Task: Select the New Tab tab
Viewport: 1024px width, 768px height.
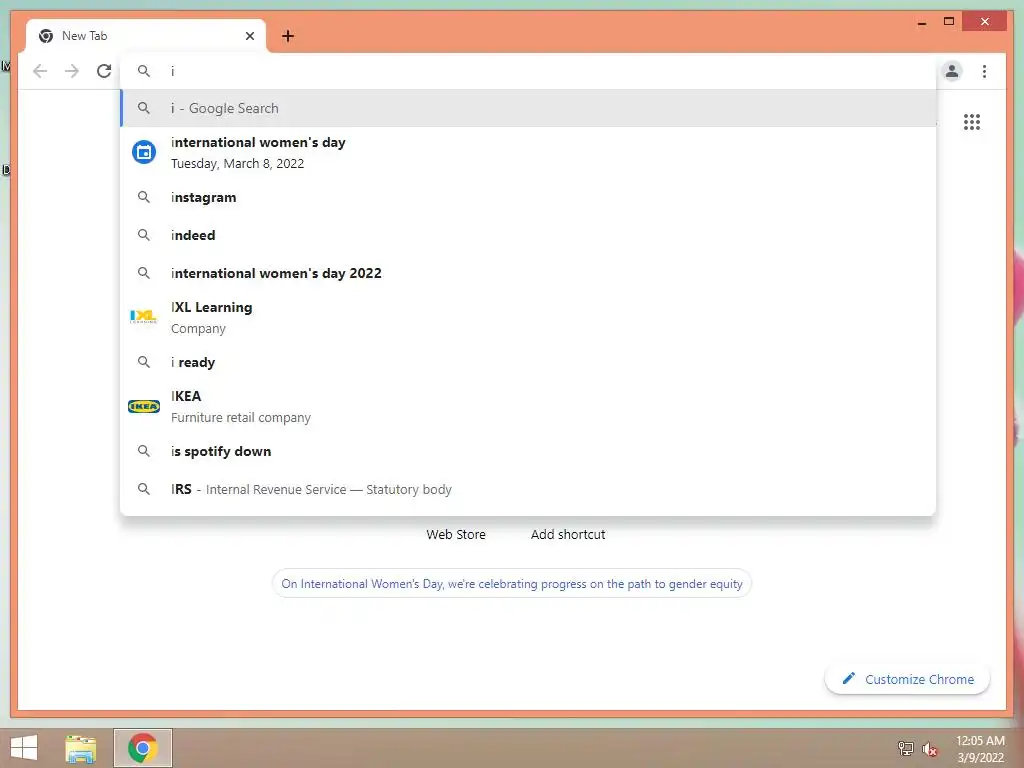Action: 146,36
